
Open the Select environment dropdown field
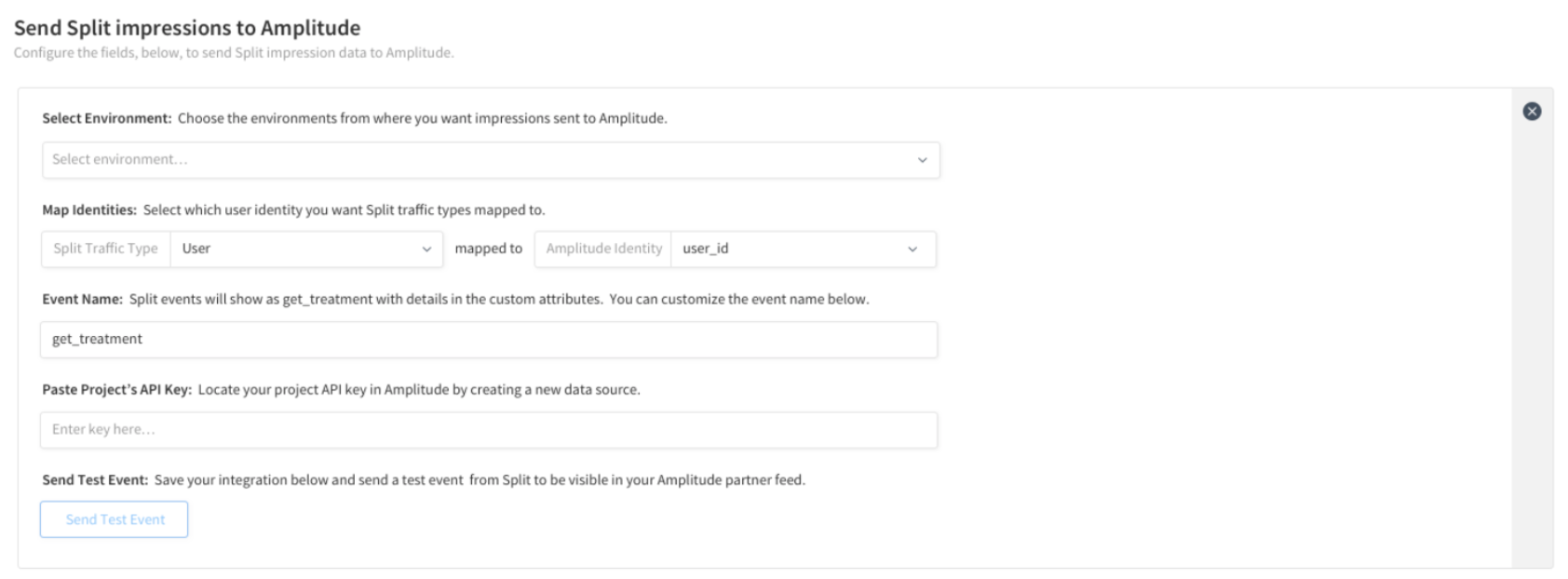(x=491, y=160)
